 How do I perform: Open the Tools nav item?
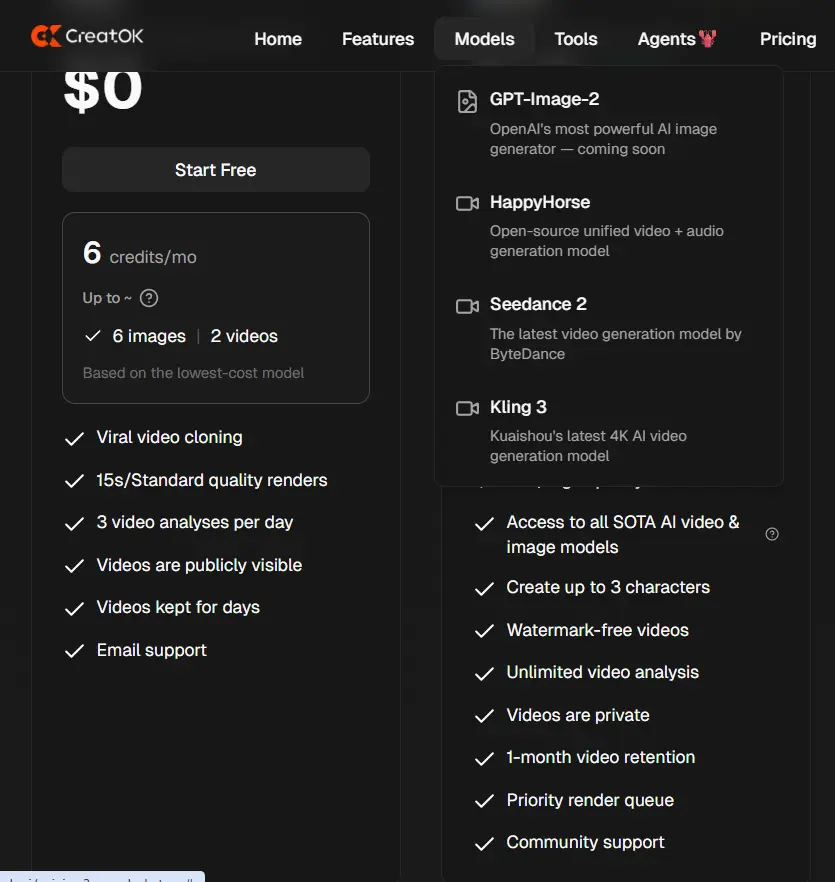point(576,39)
